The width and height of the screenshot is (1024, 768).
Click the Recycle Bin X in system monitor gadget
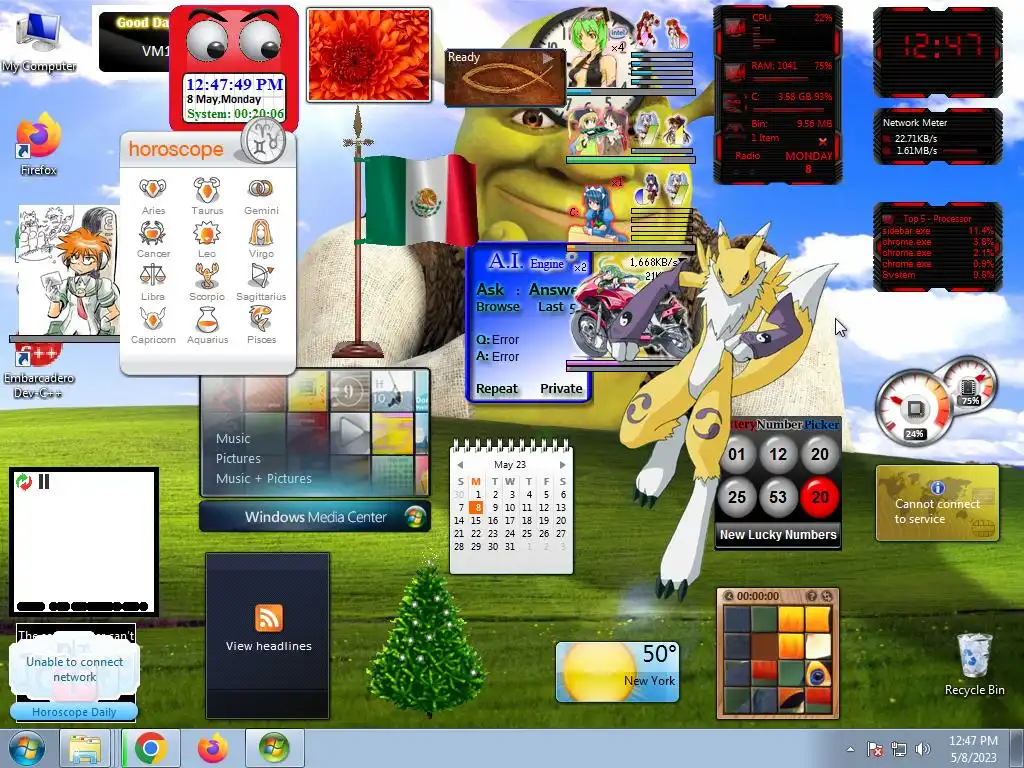(x=822, y=142)
